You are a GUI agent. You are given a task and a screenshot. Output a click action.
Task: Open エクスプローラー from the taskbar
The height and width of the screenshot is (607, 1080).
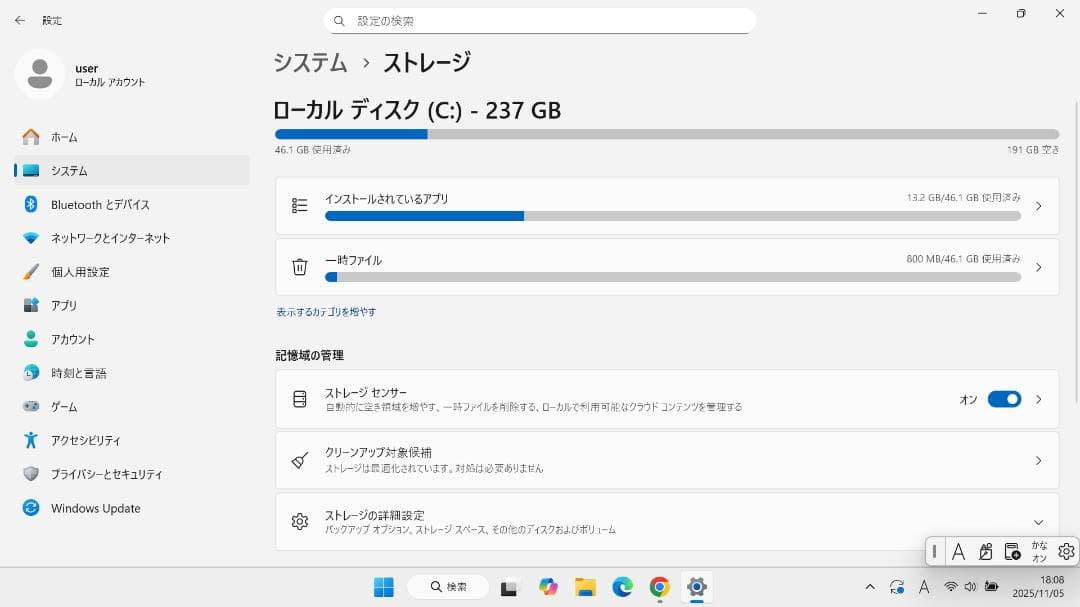[585, 587]
